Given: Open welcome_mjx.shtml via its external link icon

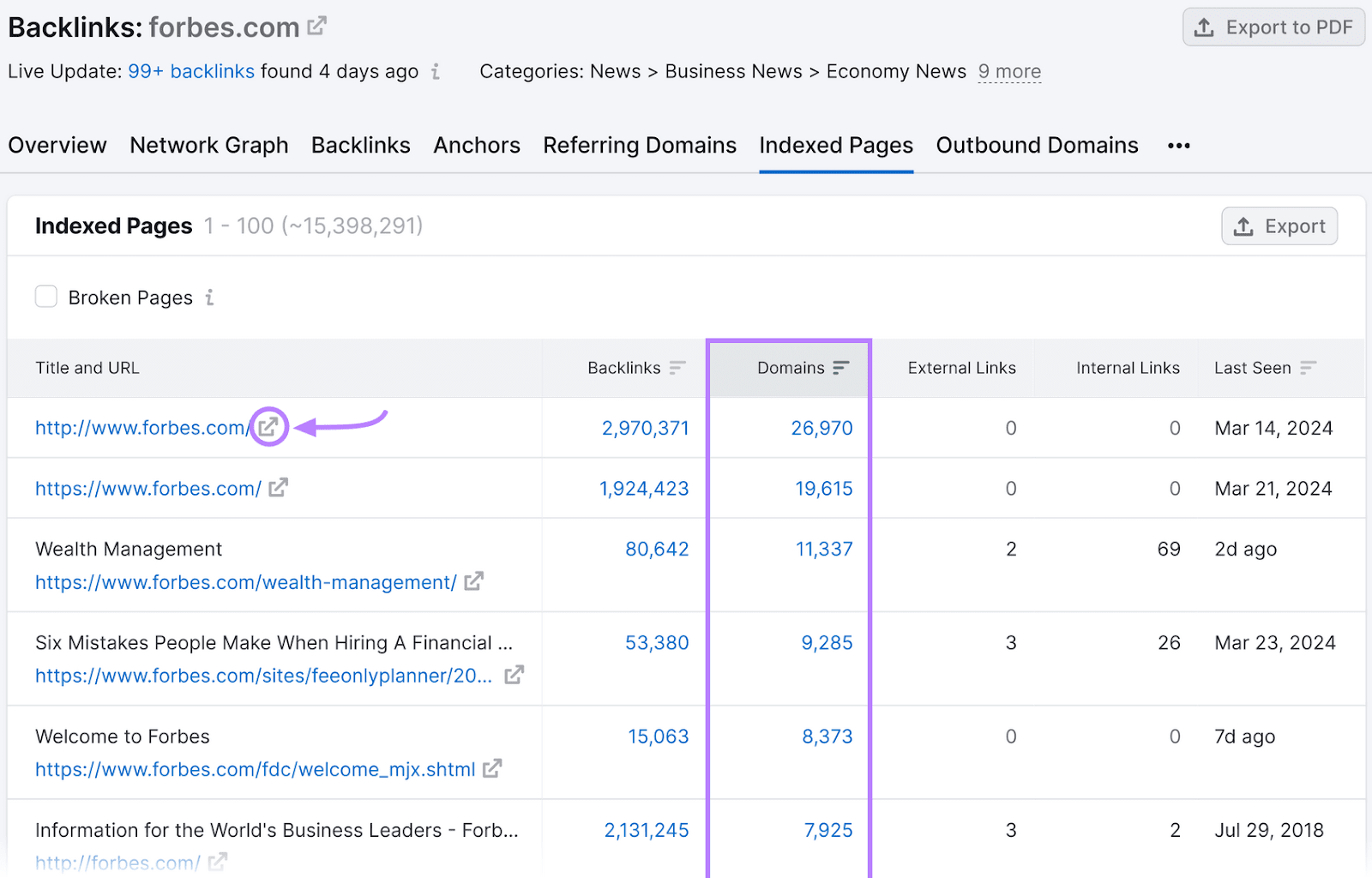Looking at the screenshot, I should pyautogui.click(x=492, y=770).
